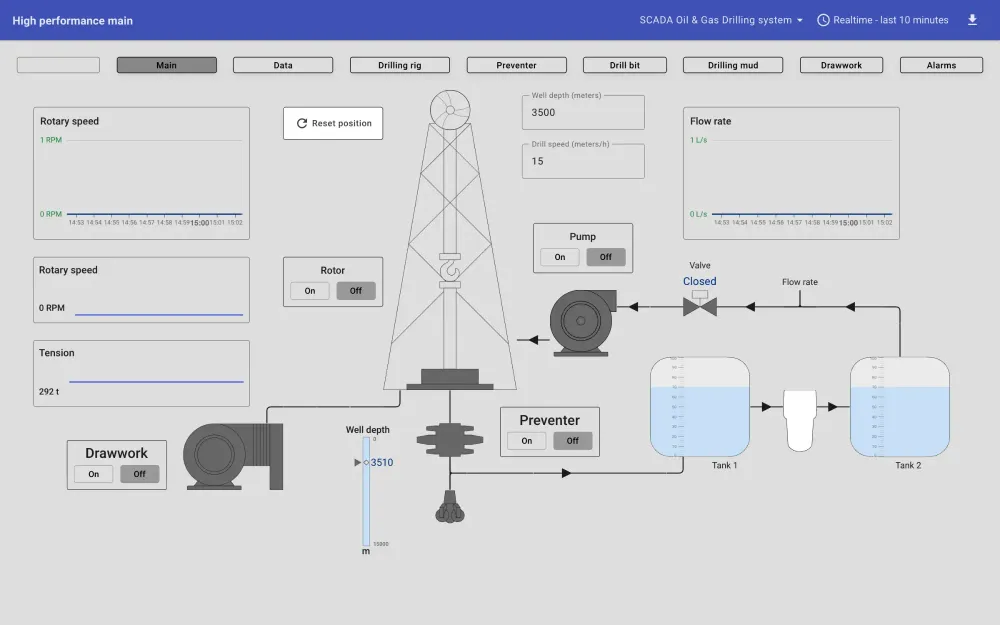Click the blowout preventer icon under rig
Viewport: 1000px width, 625px height.
click(450, 439)
